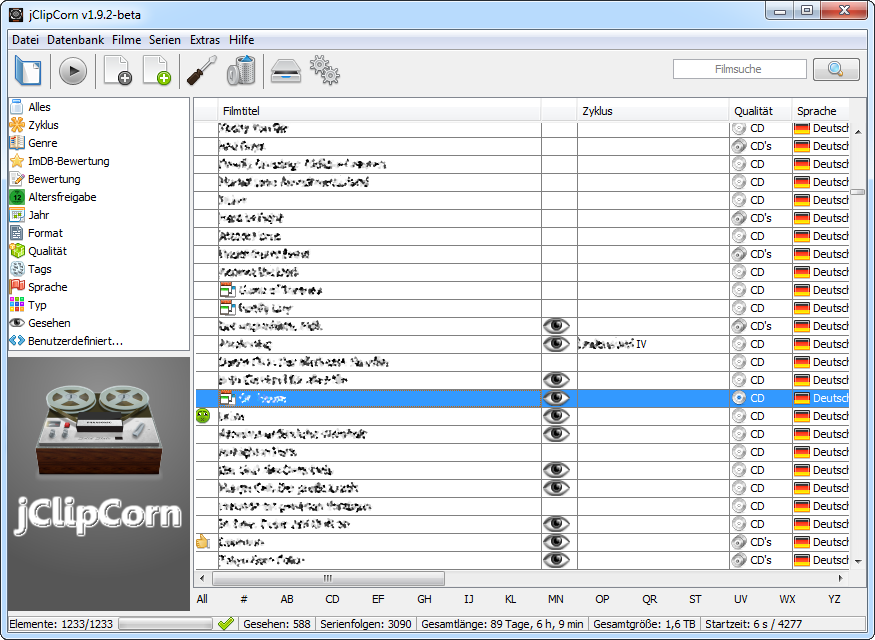Expand the Jahr filter in the sidebar
This screenshot has height=640, width=875.
coord(38,215)
